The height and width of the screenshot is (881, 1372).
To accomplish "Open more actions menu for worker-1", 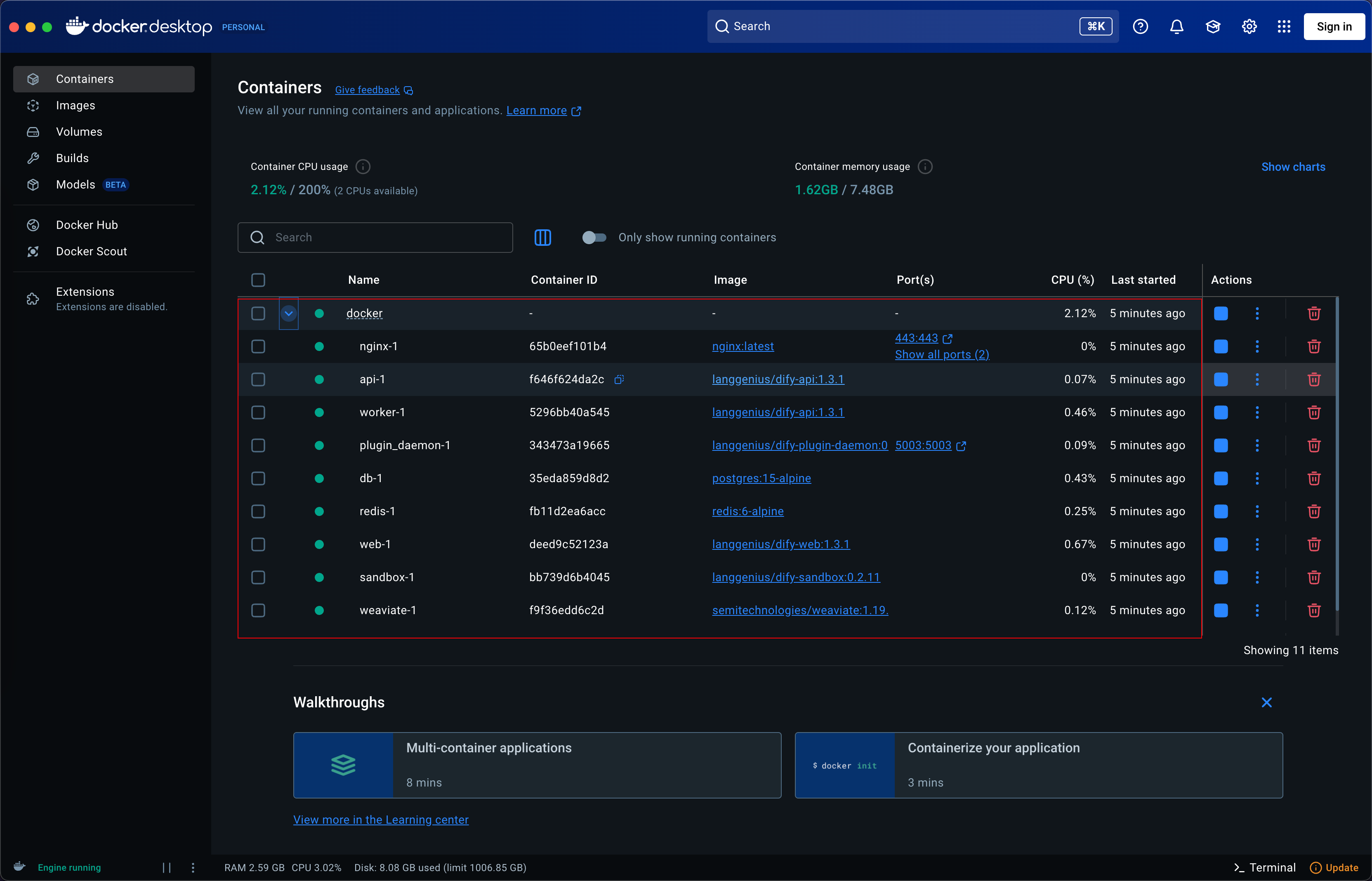I will pos(1257,412).
